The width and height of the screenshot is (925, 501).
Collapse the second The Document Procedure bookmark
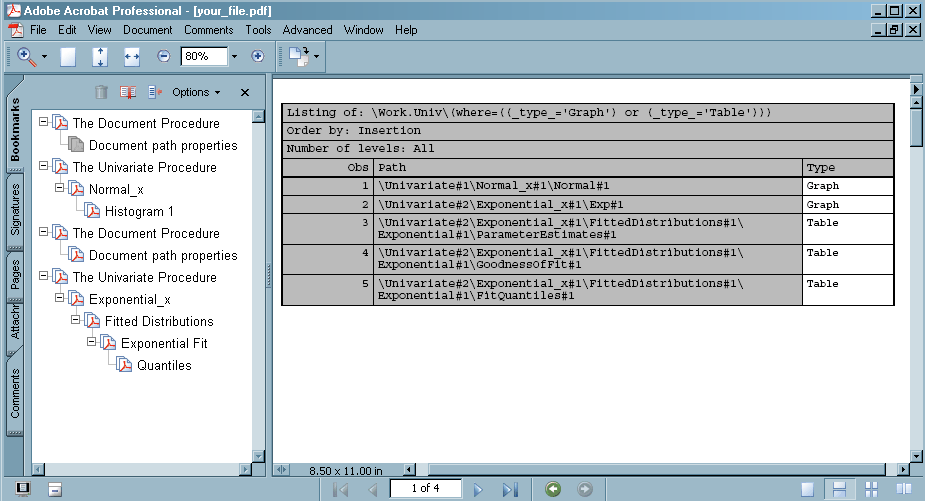coord(44,232)
